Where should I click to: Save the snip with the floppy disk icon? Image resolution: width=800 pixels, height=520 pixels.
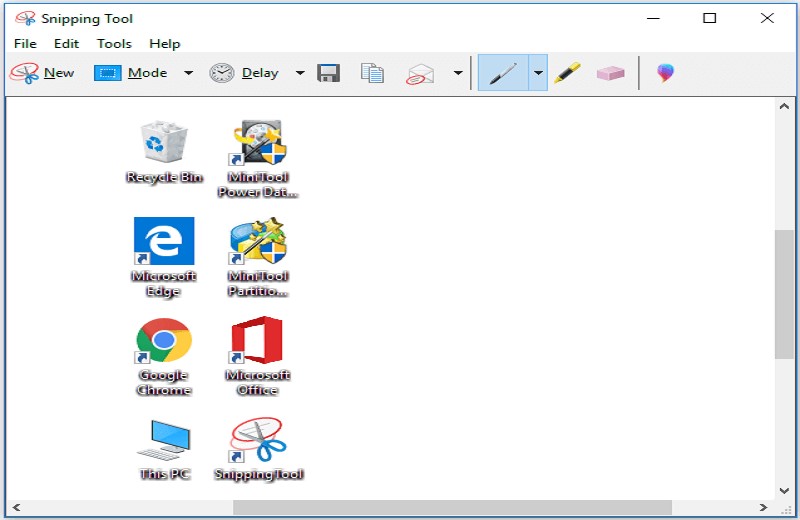click(329, 73)
